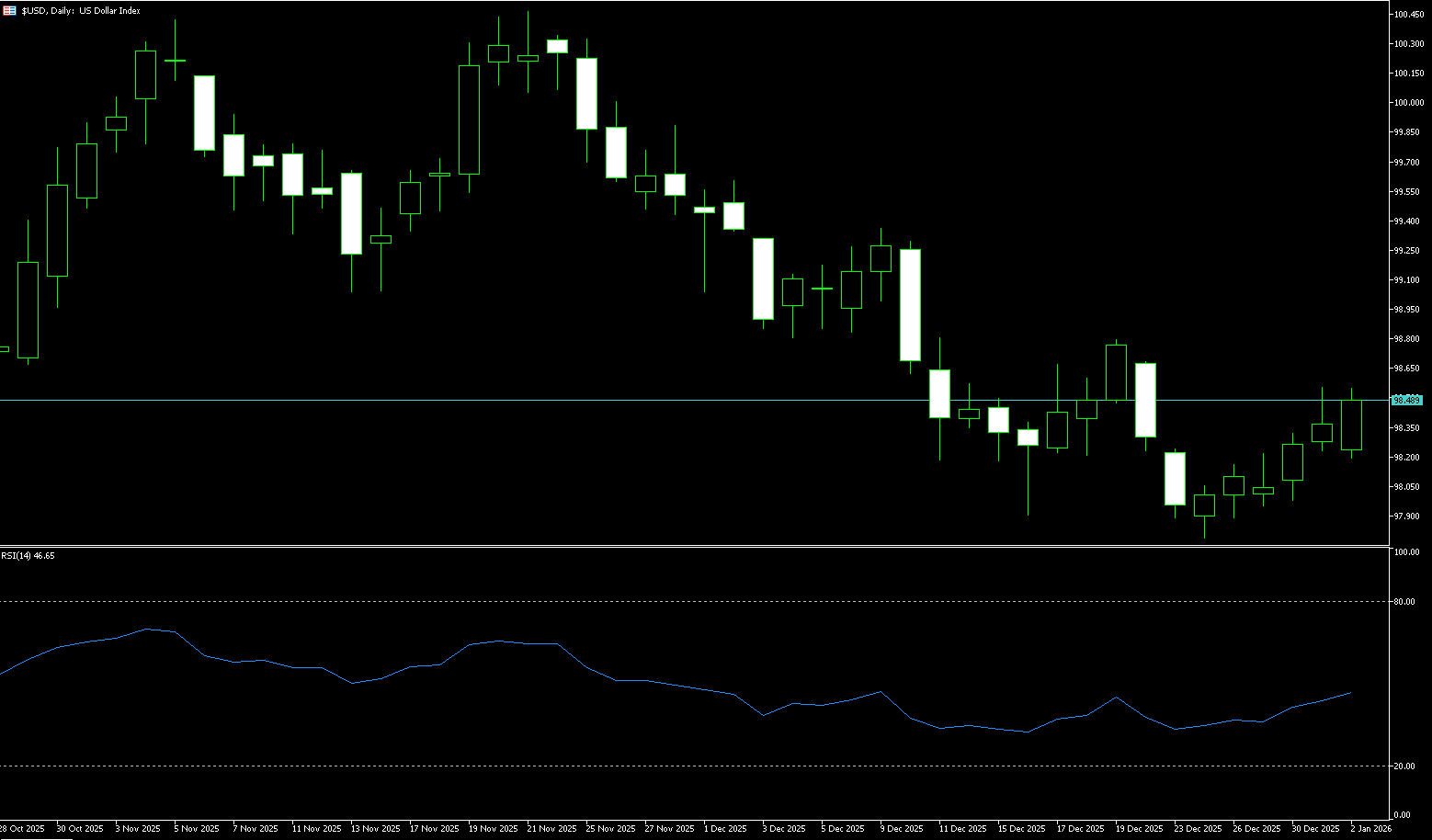Click the RSI 100.00 scale label
Image resolution: width=1432 pixels, height=840 pixels.
1406,552
